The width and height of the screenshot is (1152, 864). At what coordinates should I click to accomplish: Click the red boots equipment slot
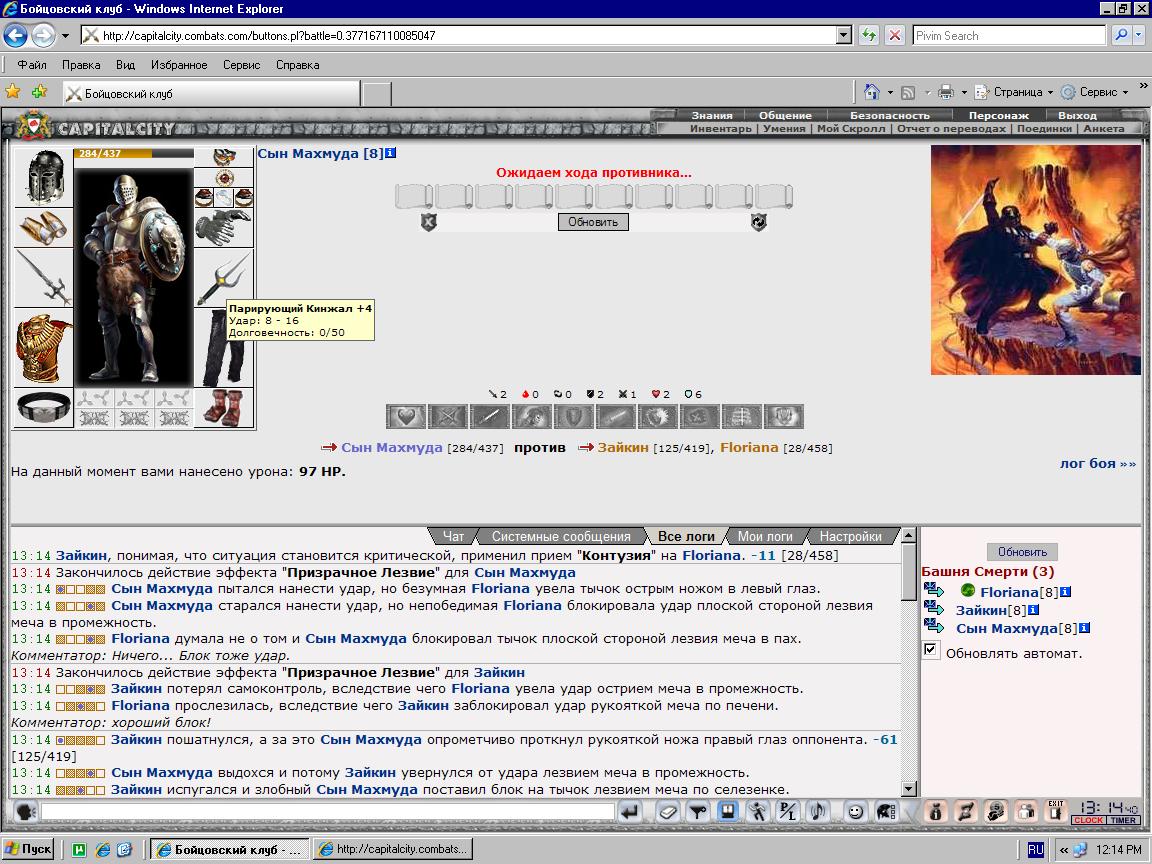click(224, 408)
